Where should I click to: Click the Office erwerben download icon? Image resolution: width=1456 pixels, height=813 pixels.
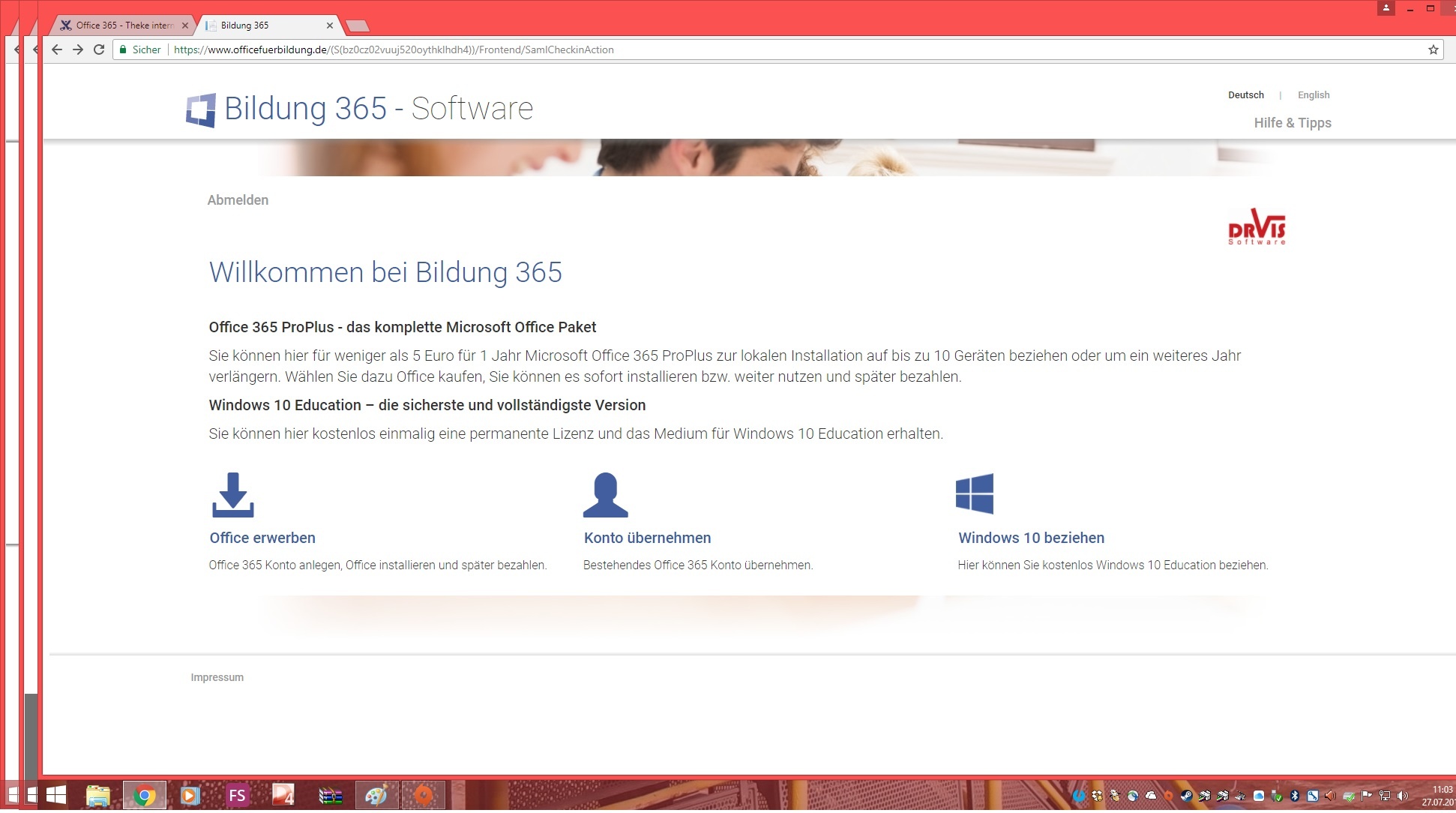click(232, 495)
